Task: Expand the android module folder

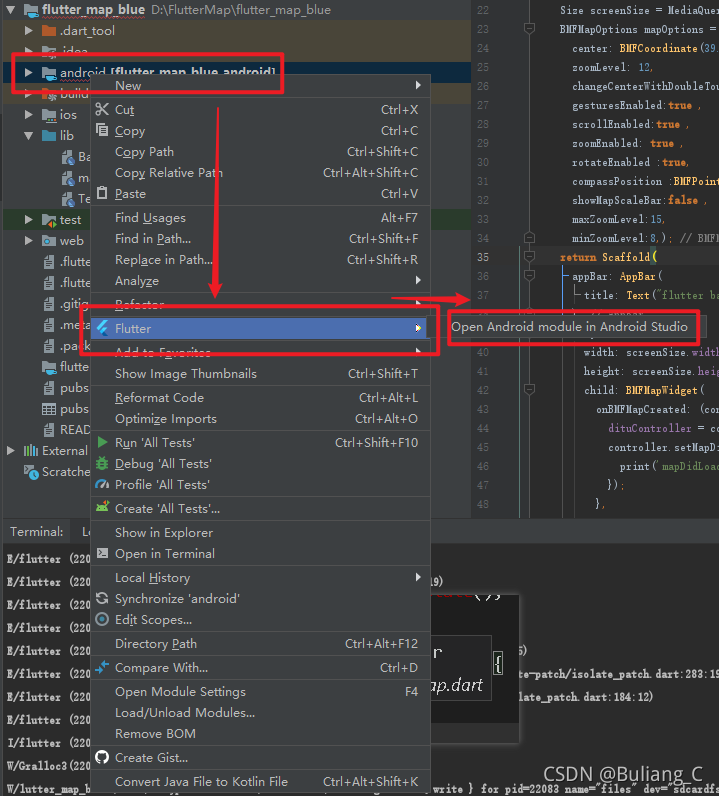Action: (x=29, y=73)
